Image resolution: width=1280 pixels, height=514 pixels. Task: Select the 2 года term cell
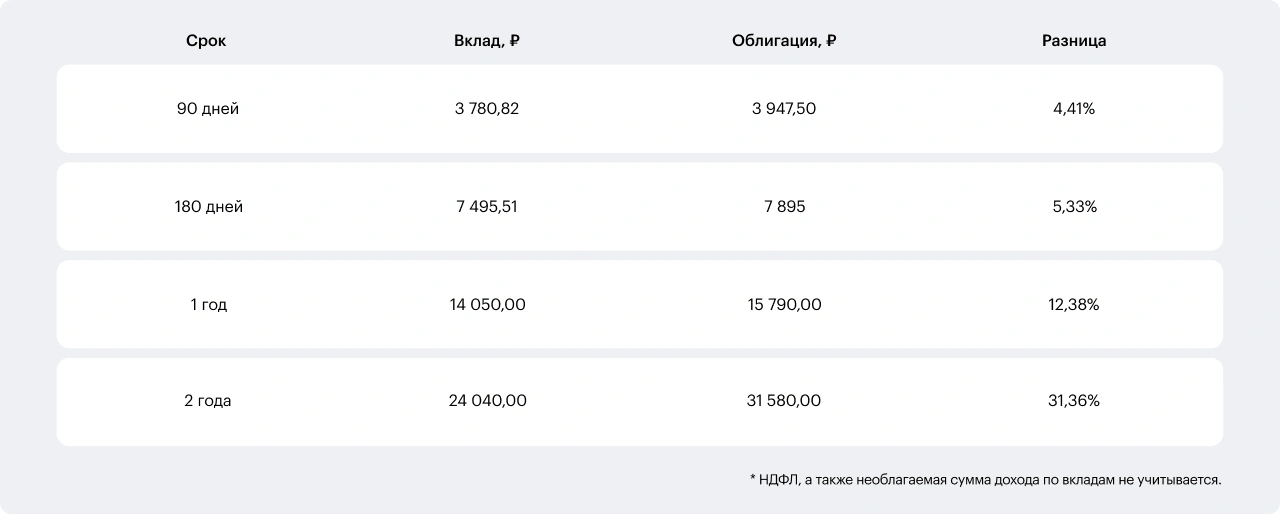coord(208,401)
